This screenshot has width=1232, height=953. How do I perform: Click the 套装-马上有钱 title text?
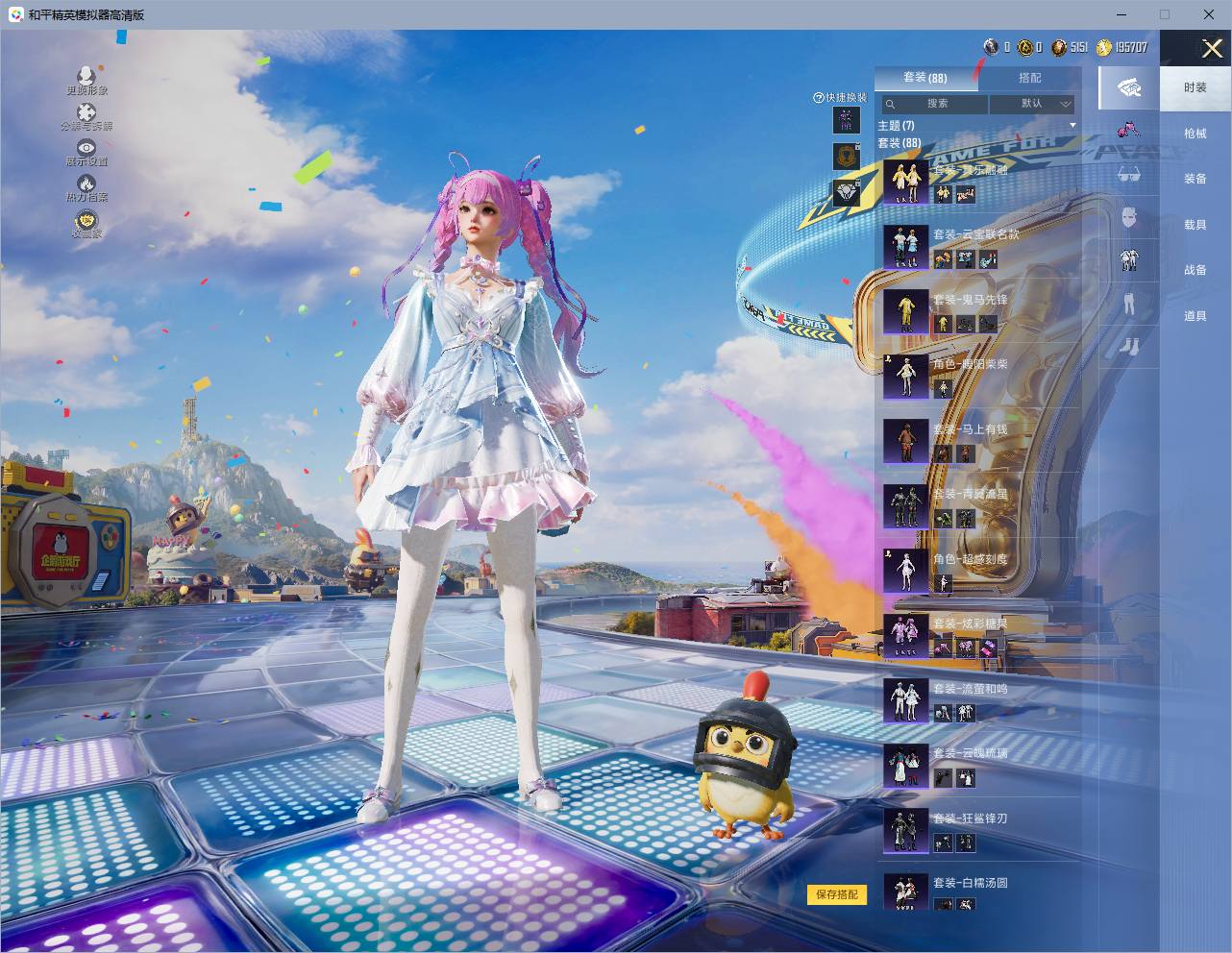click(971, 429)
